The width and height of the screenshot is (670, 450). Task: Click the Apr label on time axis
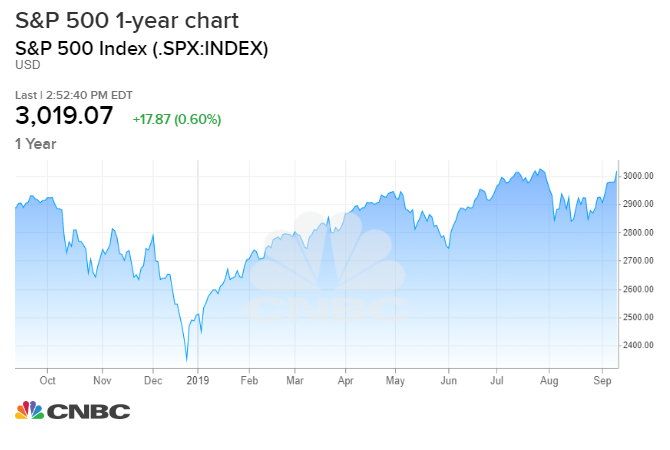click(x=346, y=381)
